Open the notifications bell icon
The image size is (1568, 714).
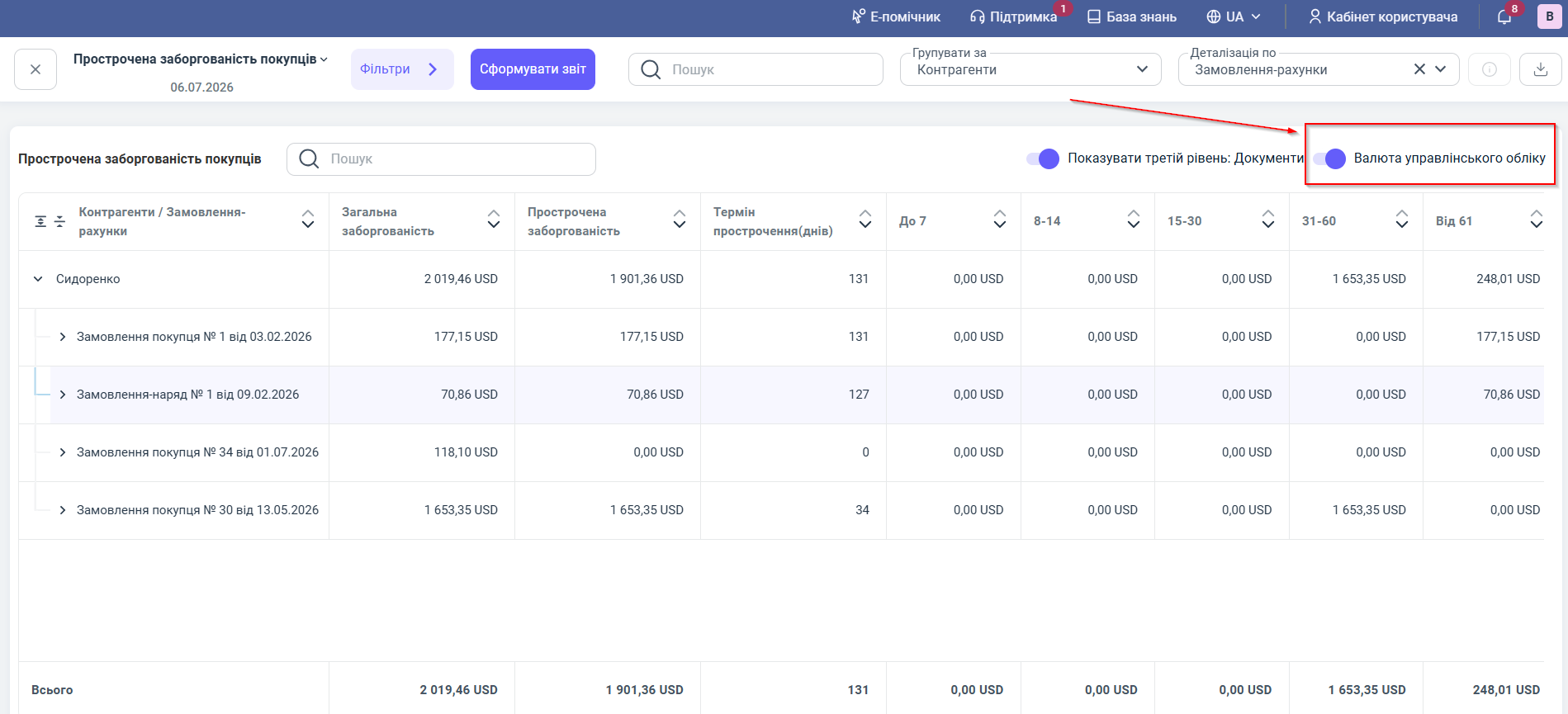point(1504,17)
